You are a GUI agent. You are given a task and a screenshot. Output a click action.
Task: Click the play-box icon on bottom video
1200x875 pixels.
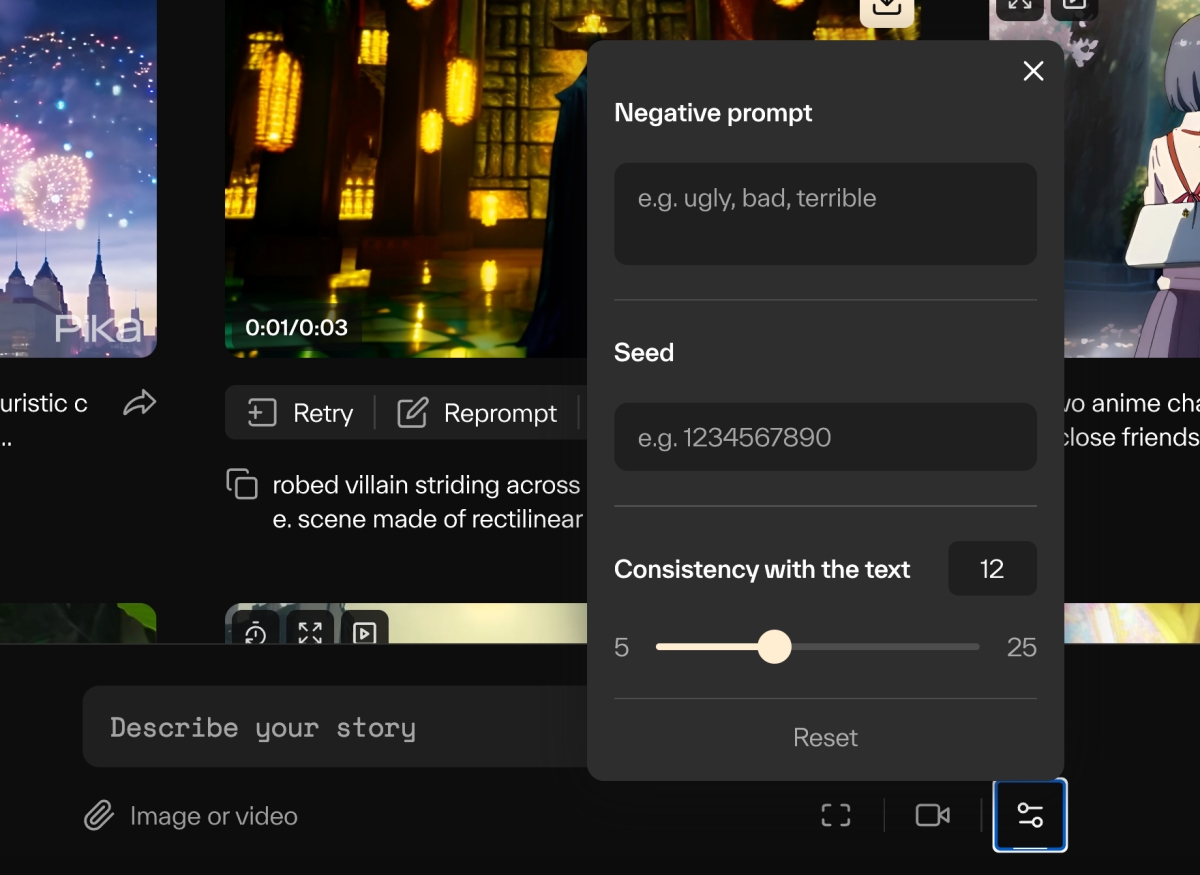tap(364, 632)
